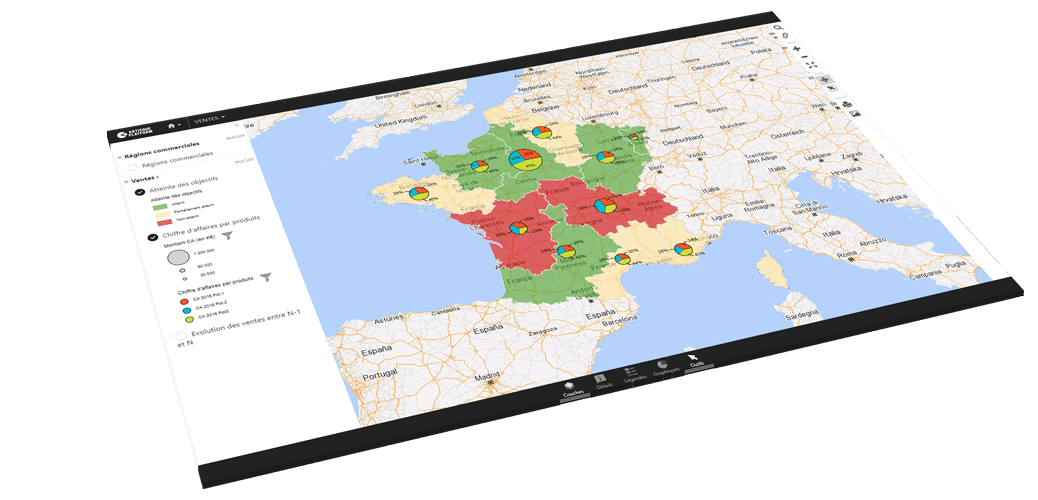Click the zoom in plus icon
The height and width of the screenshot is (500, 1038).
796,48
